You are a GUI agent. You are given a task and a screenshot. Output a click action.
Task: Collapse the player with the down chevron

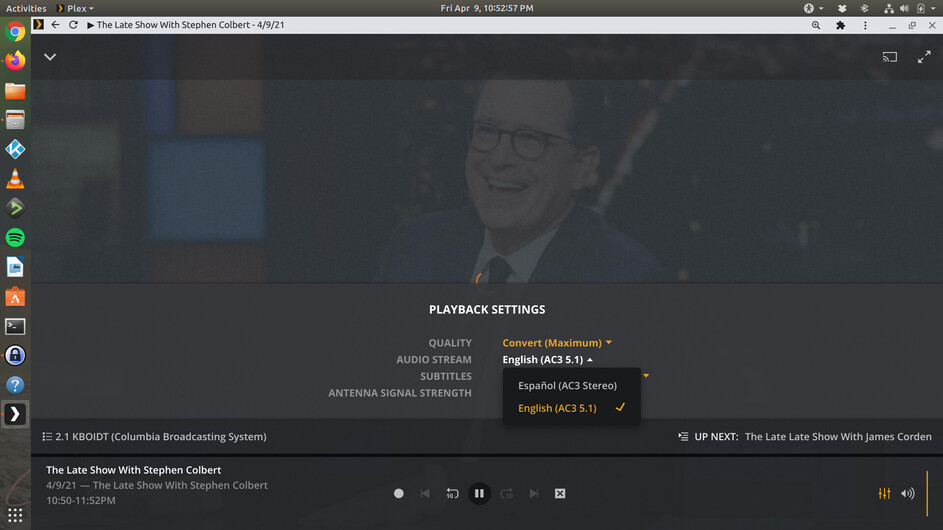(50, 57)
